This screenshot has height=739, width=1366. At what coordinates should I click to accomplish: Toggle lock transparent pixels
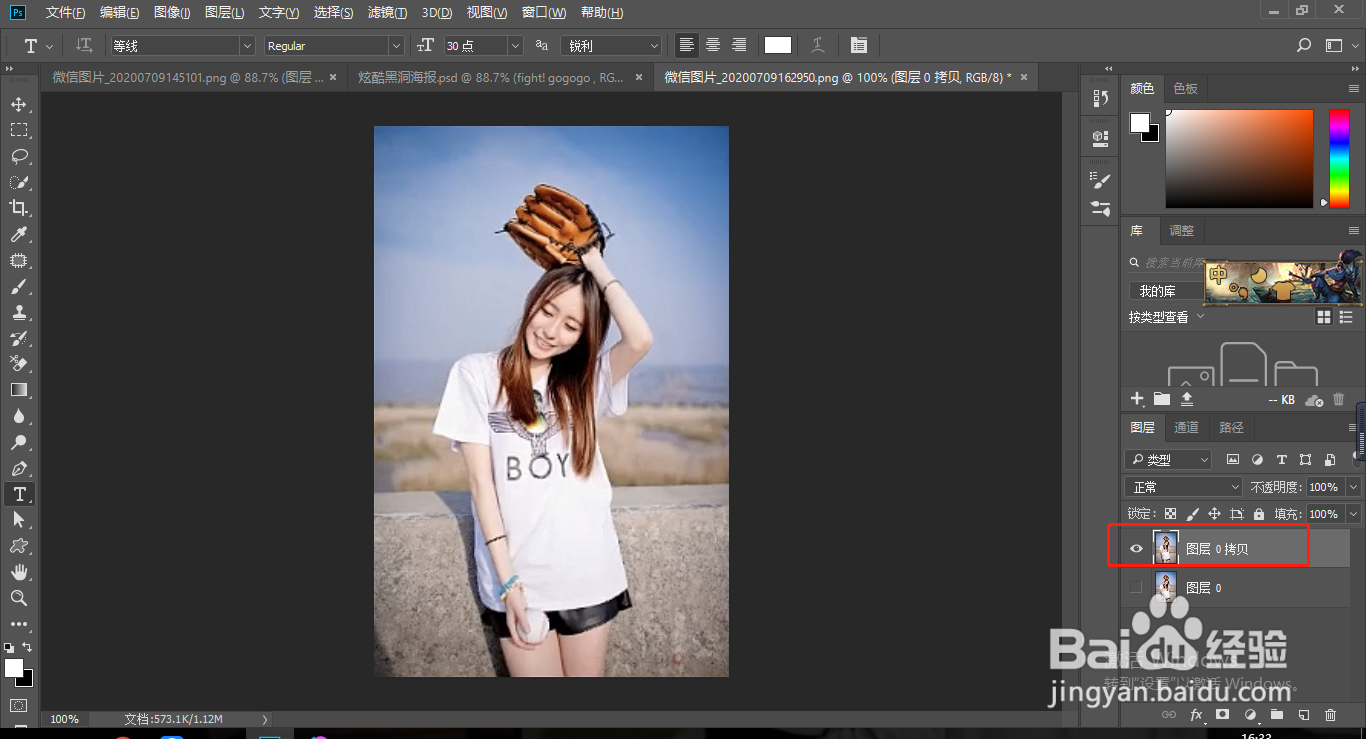click(x=1170, y=514)
